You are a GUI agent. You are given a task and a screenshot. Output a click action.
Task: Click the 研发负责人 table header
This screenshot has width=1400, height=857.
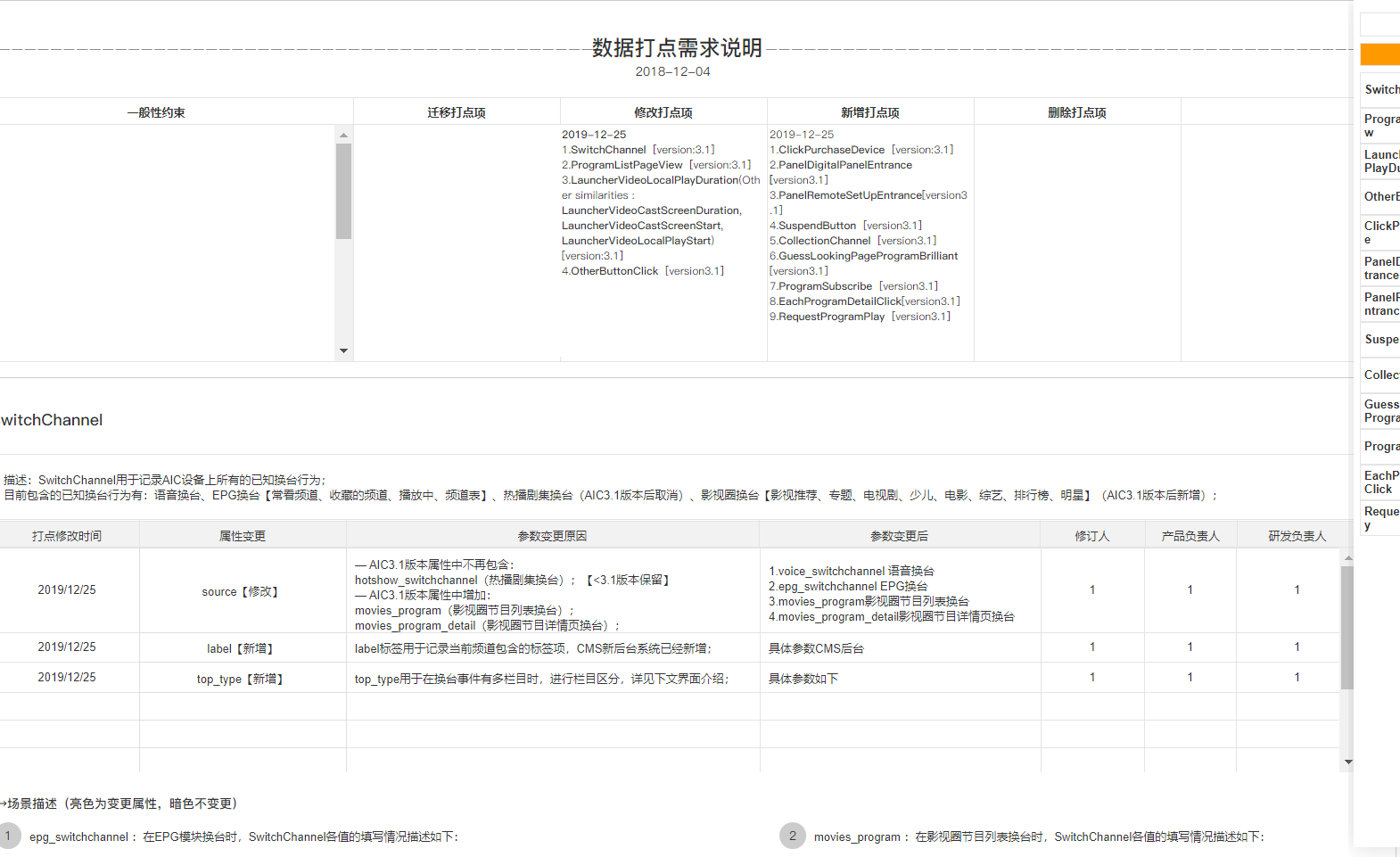1297,536
